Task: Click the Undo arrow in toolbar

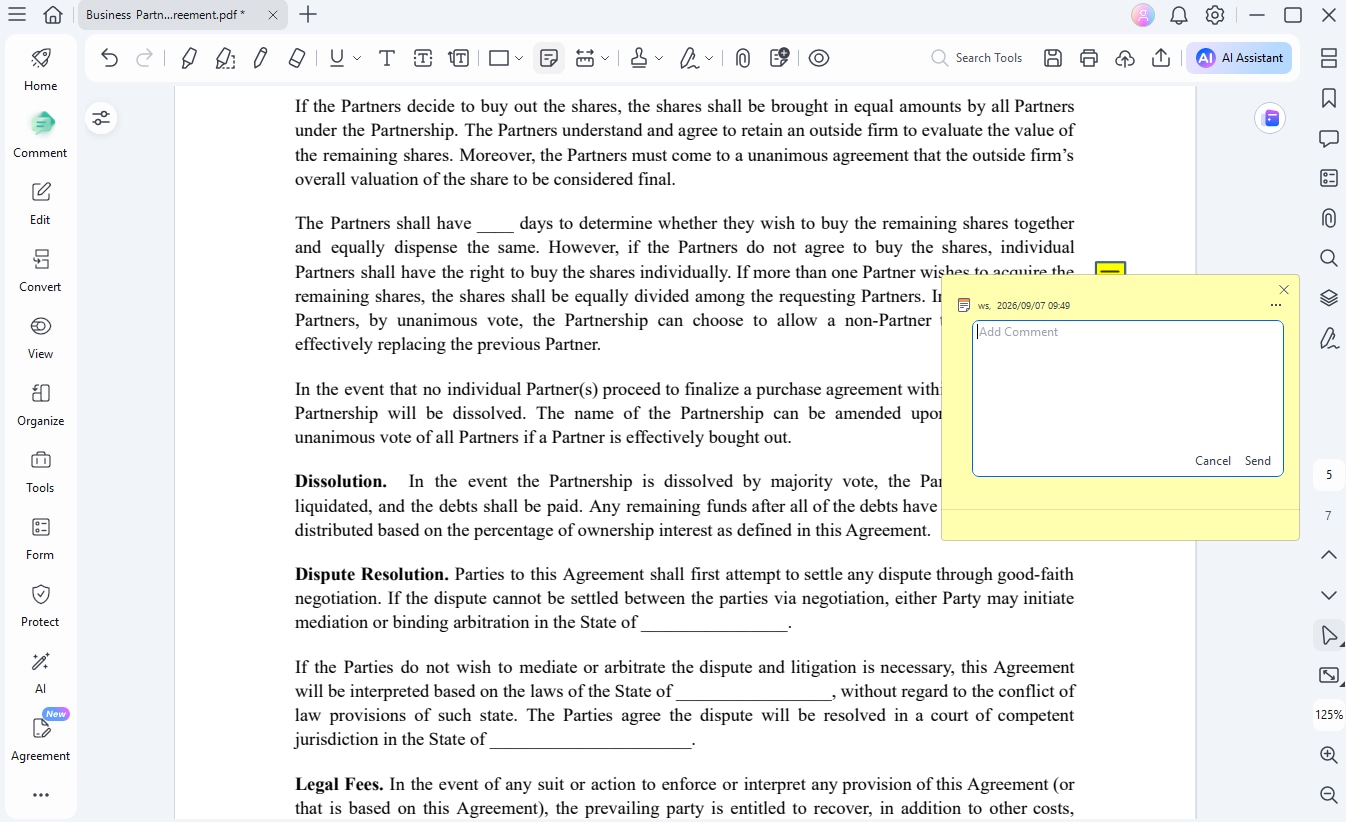Action: pyautogui.click(x=110, y=58)
